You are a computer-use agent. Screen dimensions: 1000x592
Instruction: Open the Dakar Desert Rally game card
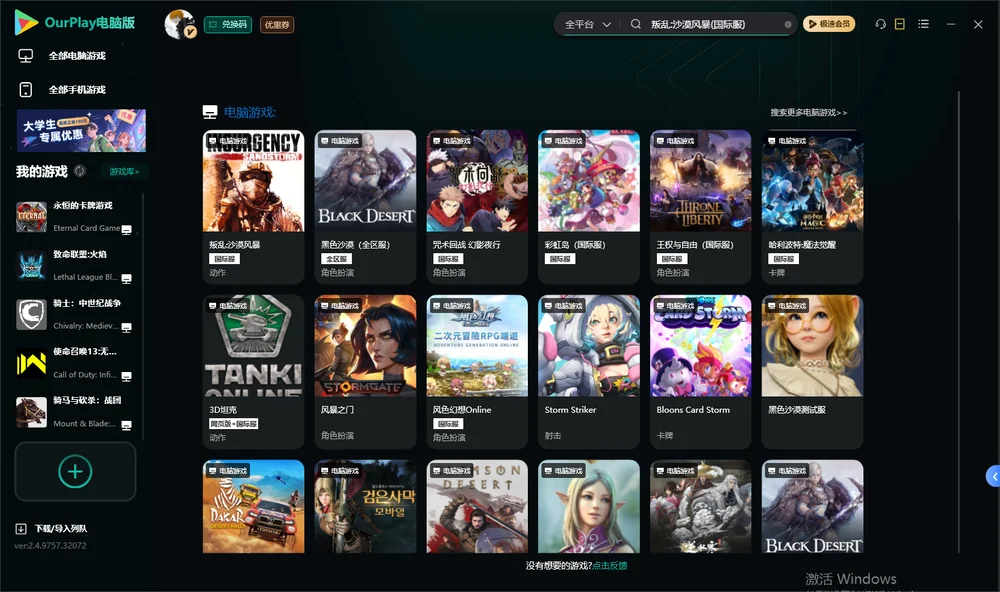coord(253,507)
